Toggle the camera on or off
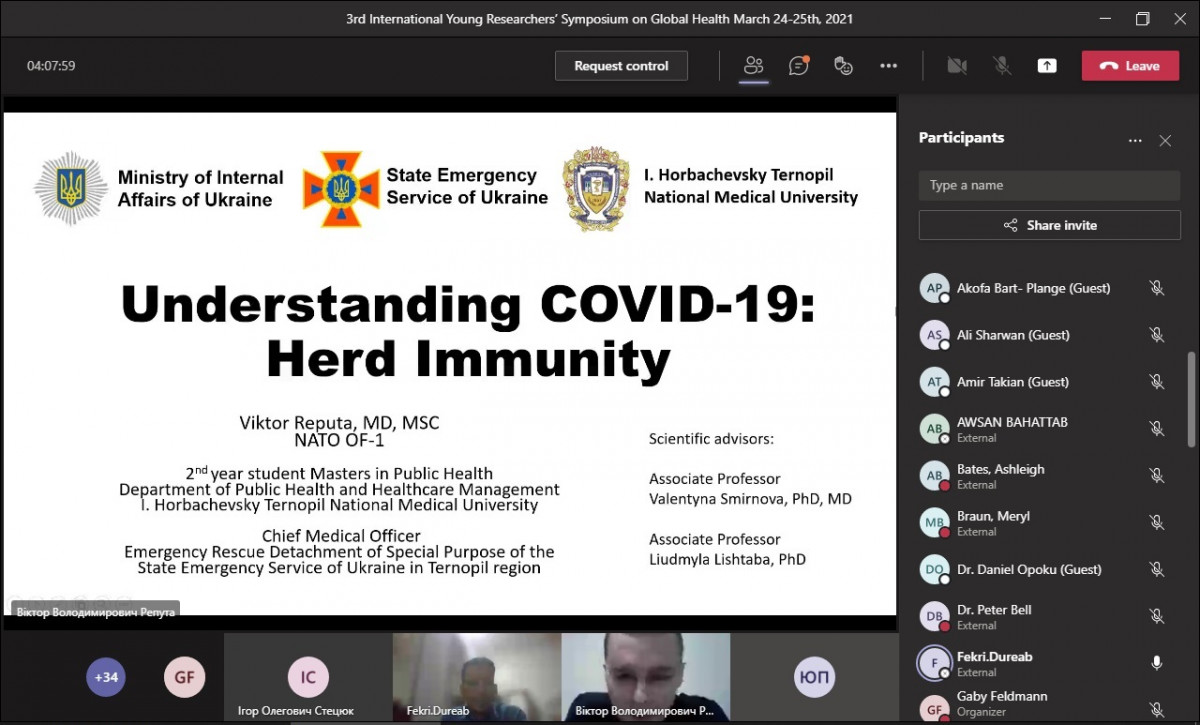Screen dimensions: 1200x725 pyautogui.click(x=957, y=66)
